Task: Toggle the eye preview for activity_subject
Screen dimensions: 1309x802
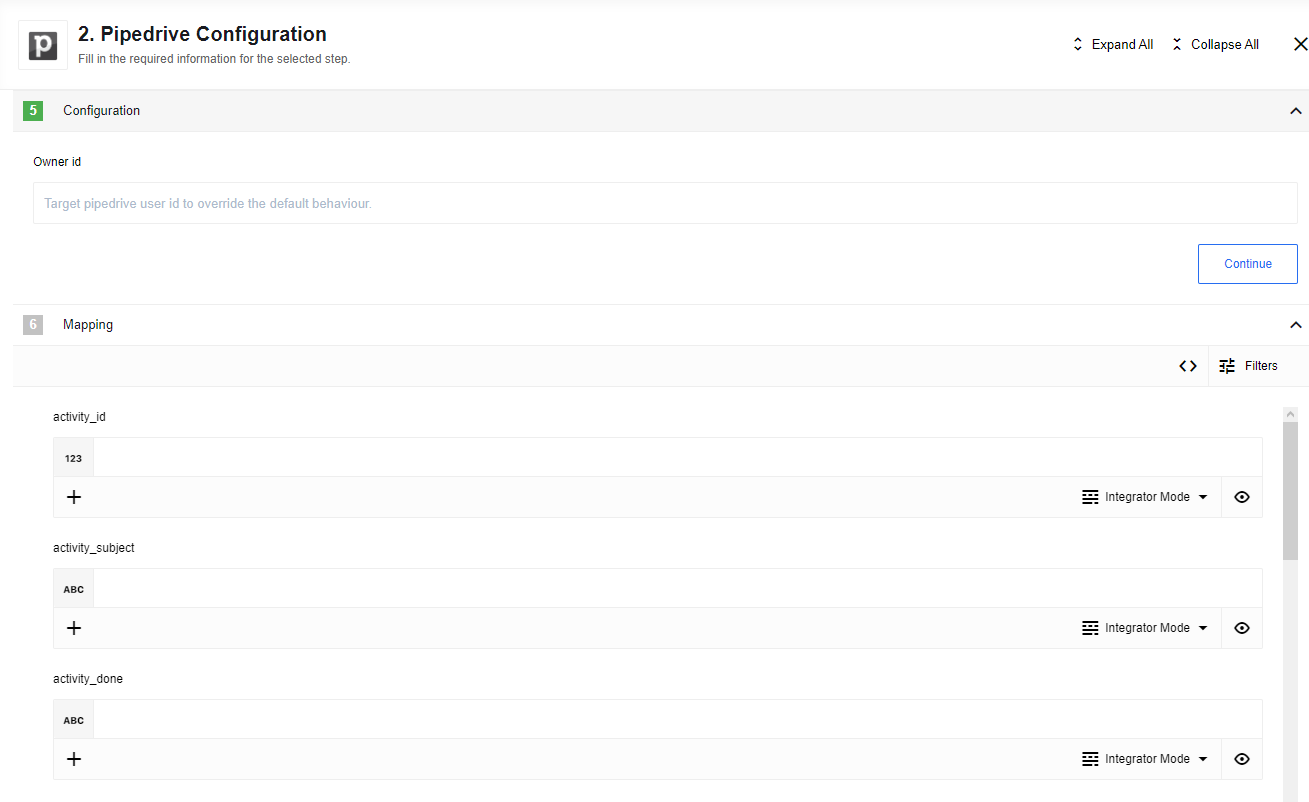Action: click(x=1242, y=628)
